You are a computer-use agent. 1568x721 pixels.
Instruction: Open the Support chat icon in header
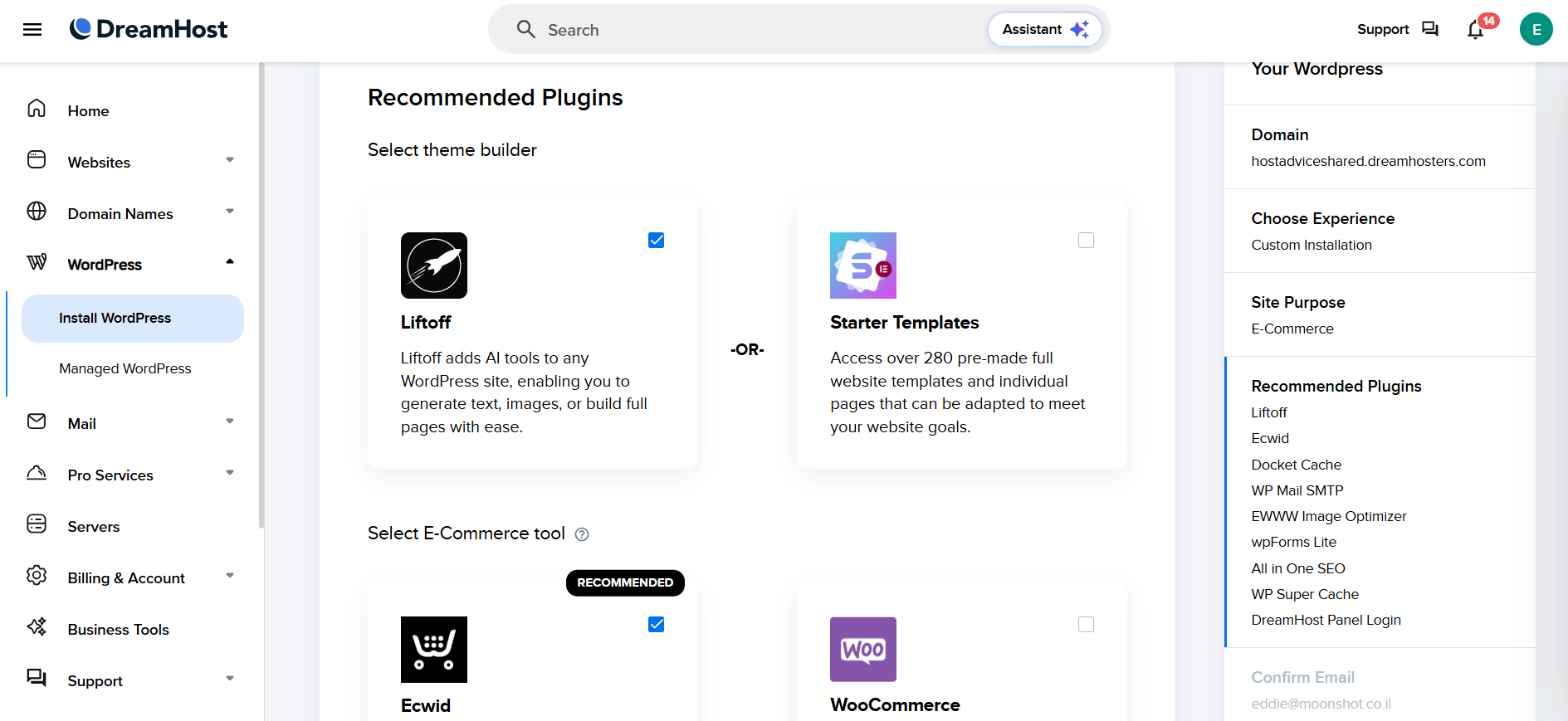pos(1430,29)
